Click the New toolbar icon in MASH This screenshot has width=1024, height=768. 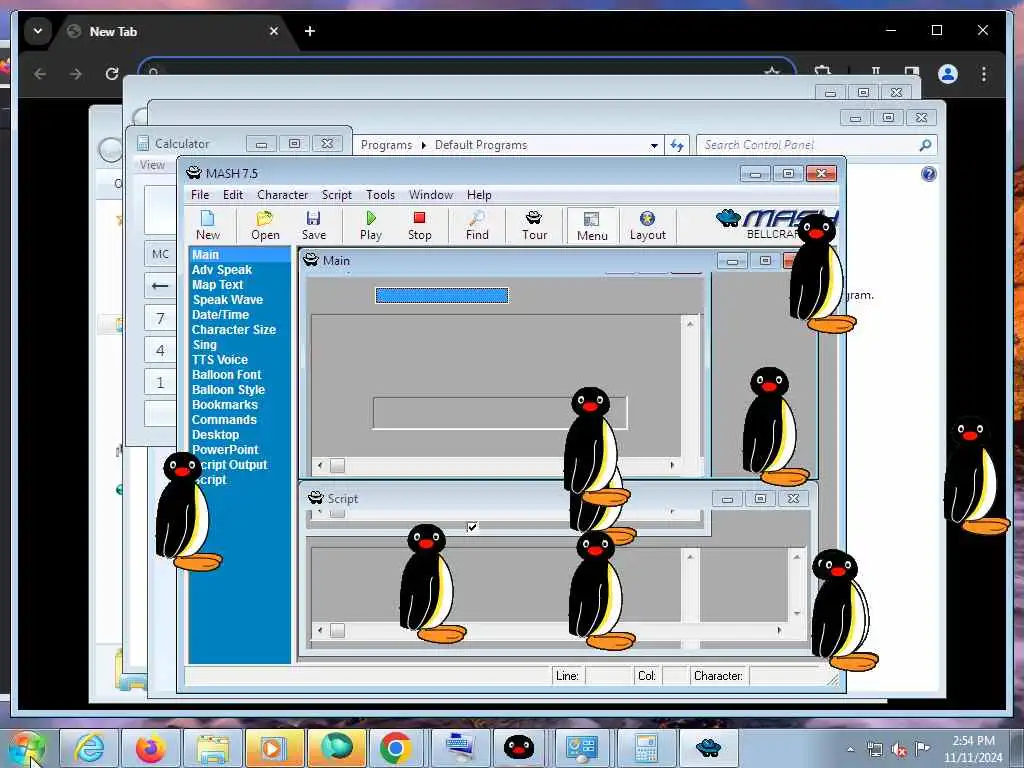(x=208, y=225)
